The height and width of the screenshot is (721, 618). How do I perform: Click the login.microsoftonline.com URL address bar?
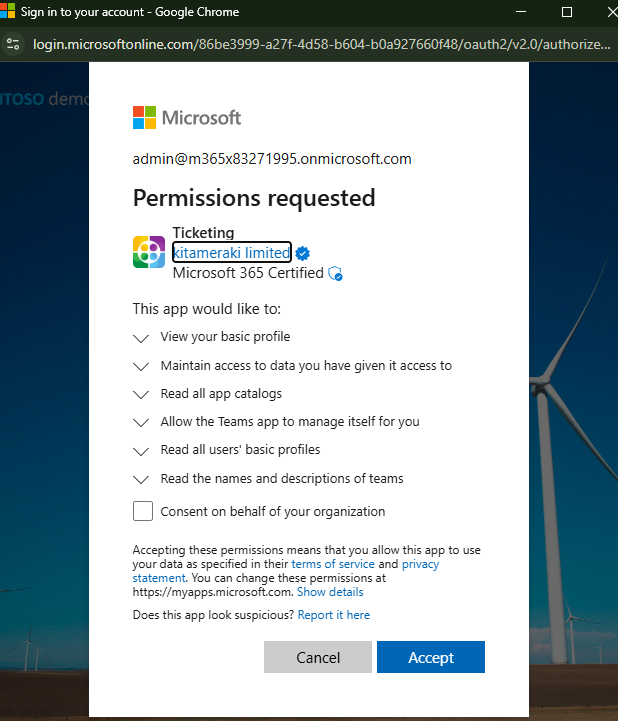tap(322, 44)
